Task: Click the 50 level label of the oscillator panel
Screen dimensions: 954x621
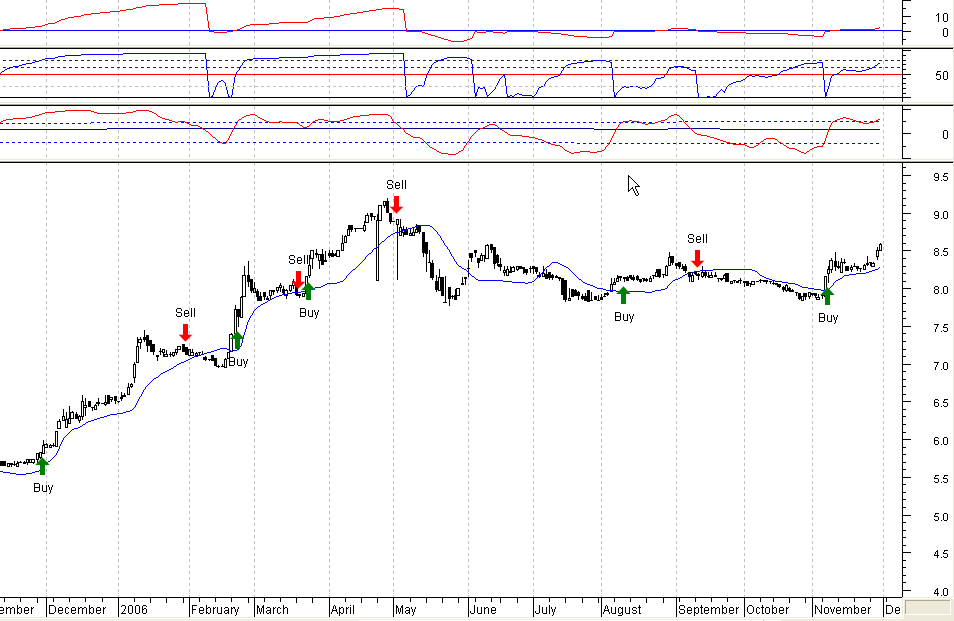Action: pos(942,76)
